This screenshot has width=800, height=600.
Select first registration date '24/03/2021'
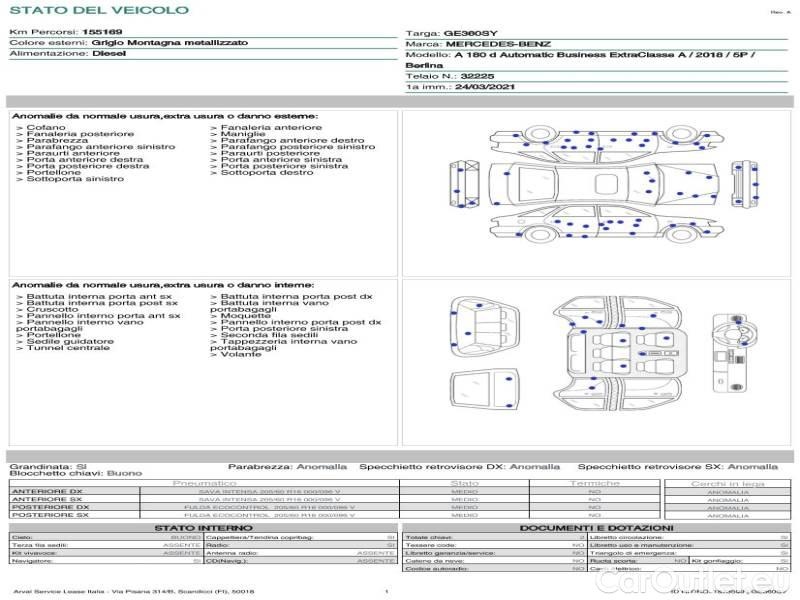485,87
